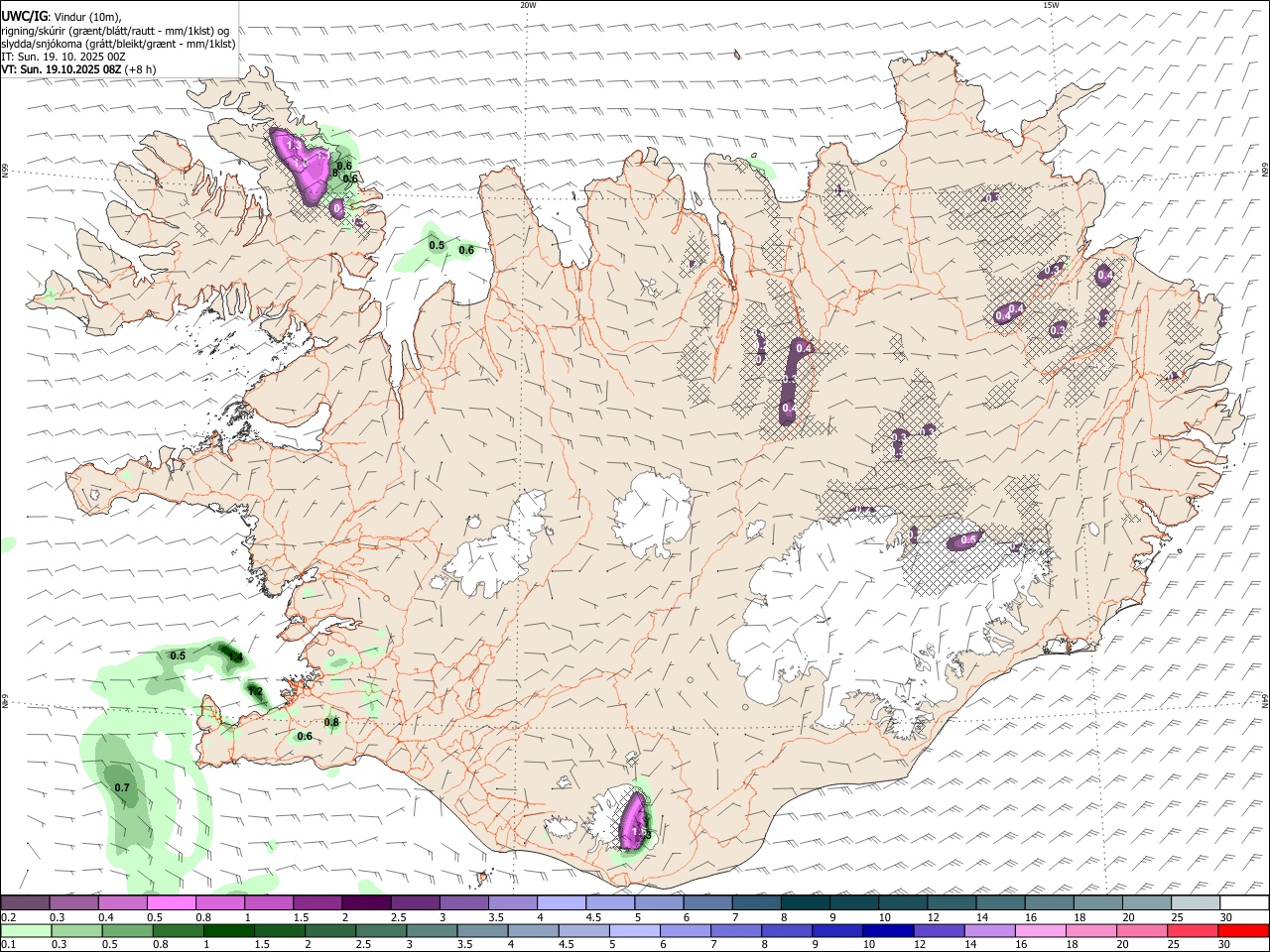Image resolution: width=1270 pixels, height=952 pixels.
Task: Click the '15W' longitude label at top
Action: click(x=1052, y=5)
